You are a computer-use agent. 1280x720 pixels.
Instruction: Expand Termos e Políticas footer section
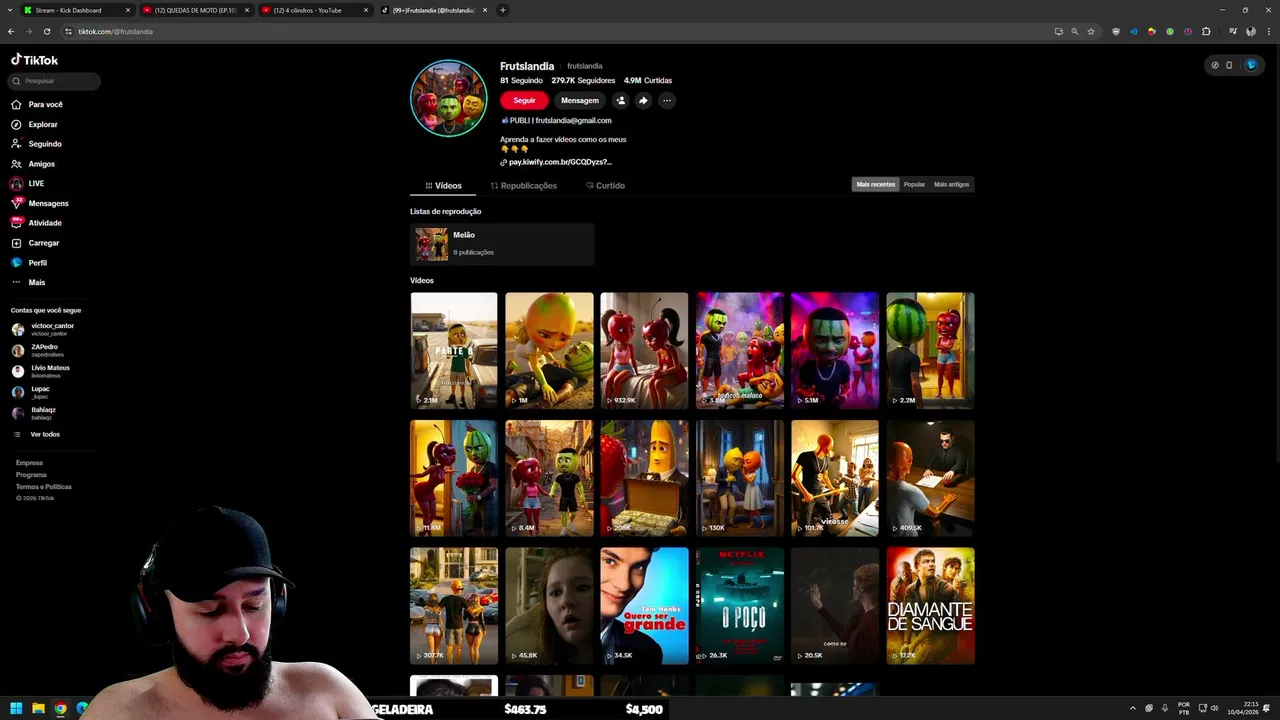click(44, 487)
